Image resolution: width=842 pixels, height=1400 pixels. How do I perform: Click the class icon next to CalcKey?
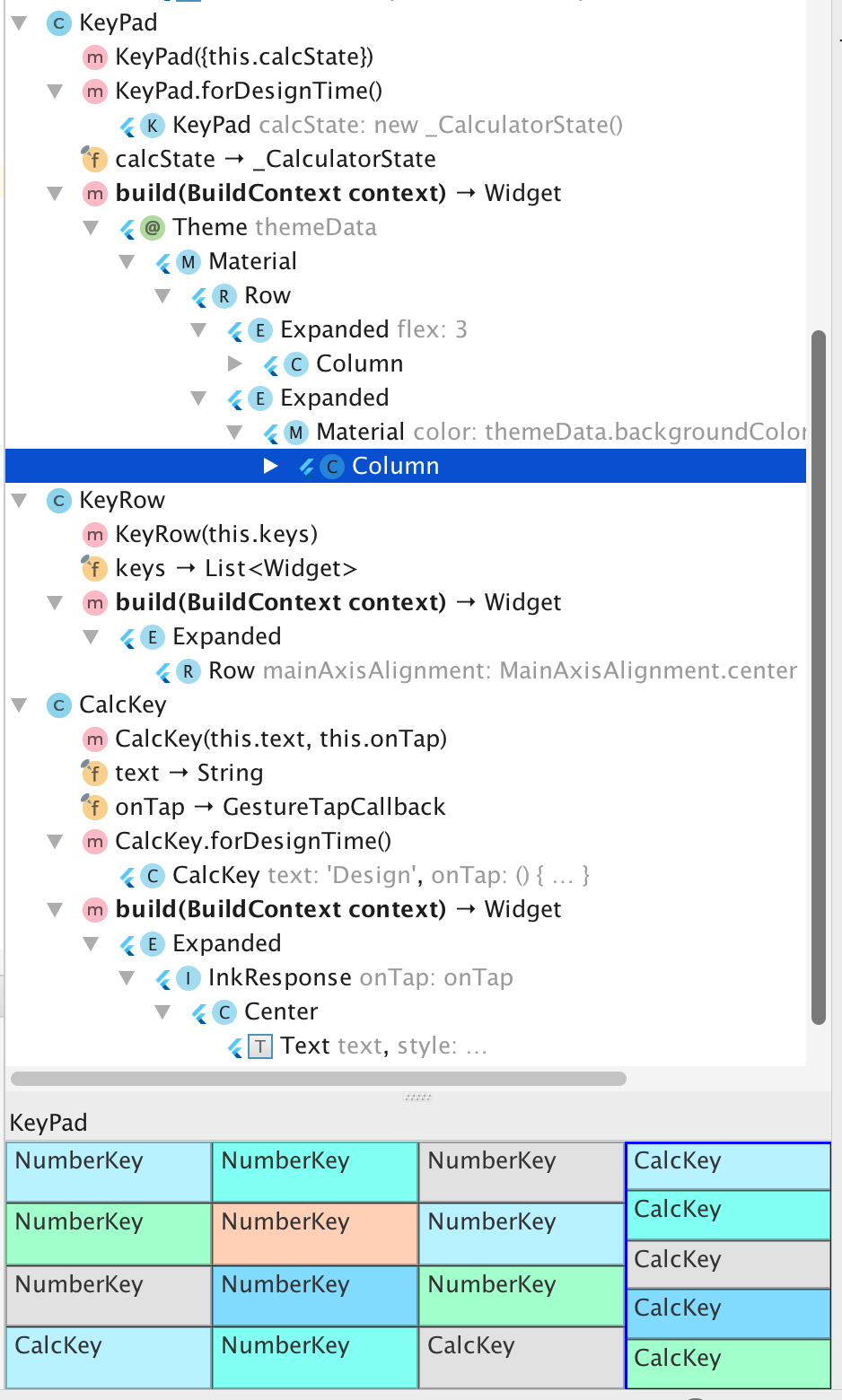pyautogui.click(x=57, y=704)
